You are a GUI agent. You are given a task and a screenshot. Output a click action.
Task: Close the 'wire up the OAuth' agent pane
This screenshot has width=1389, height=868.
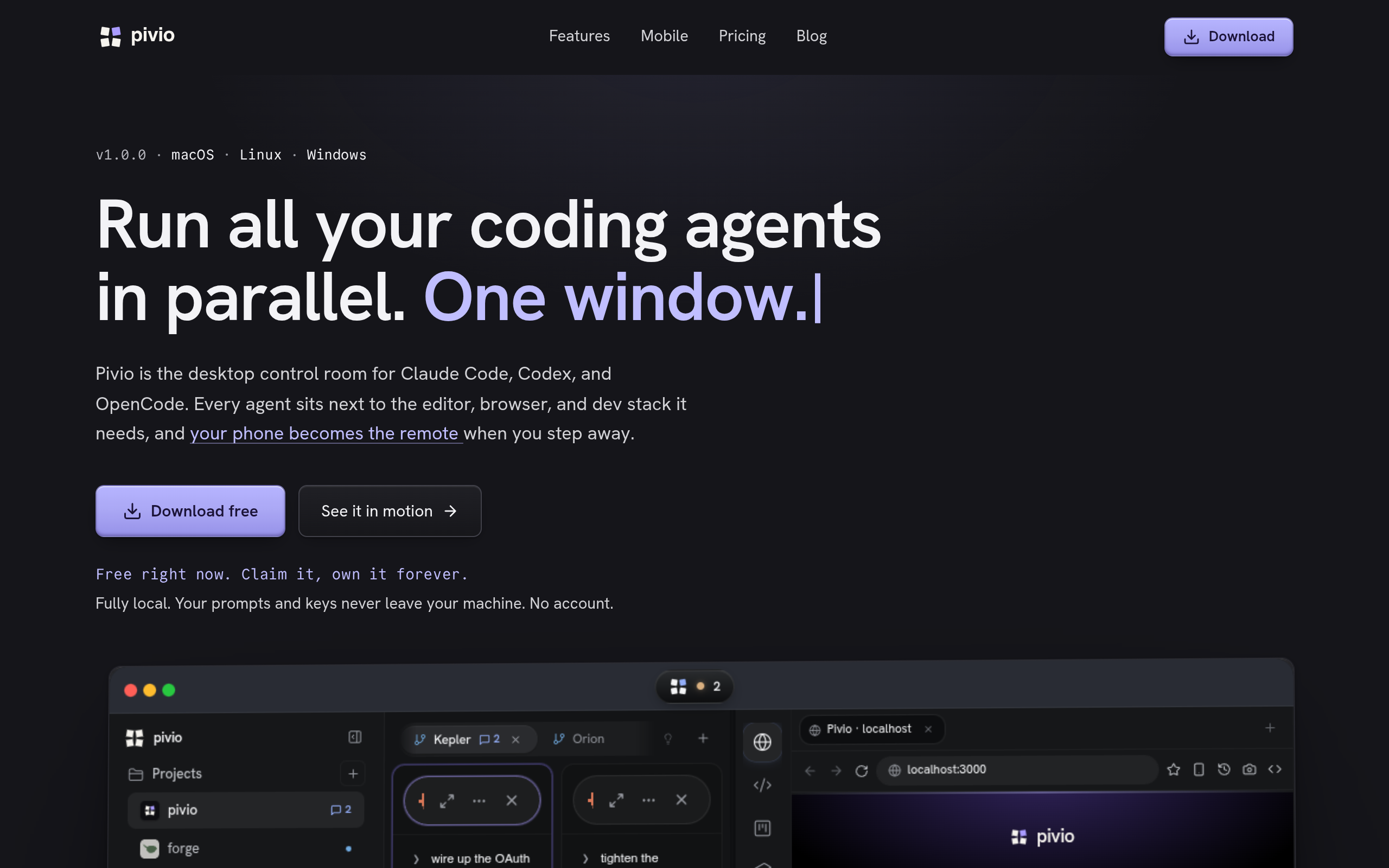(512, 800)
